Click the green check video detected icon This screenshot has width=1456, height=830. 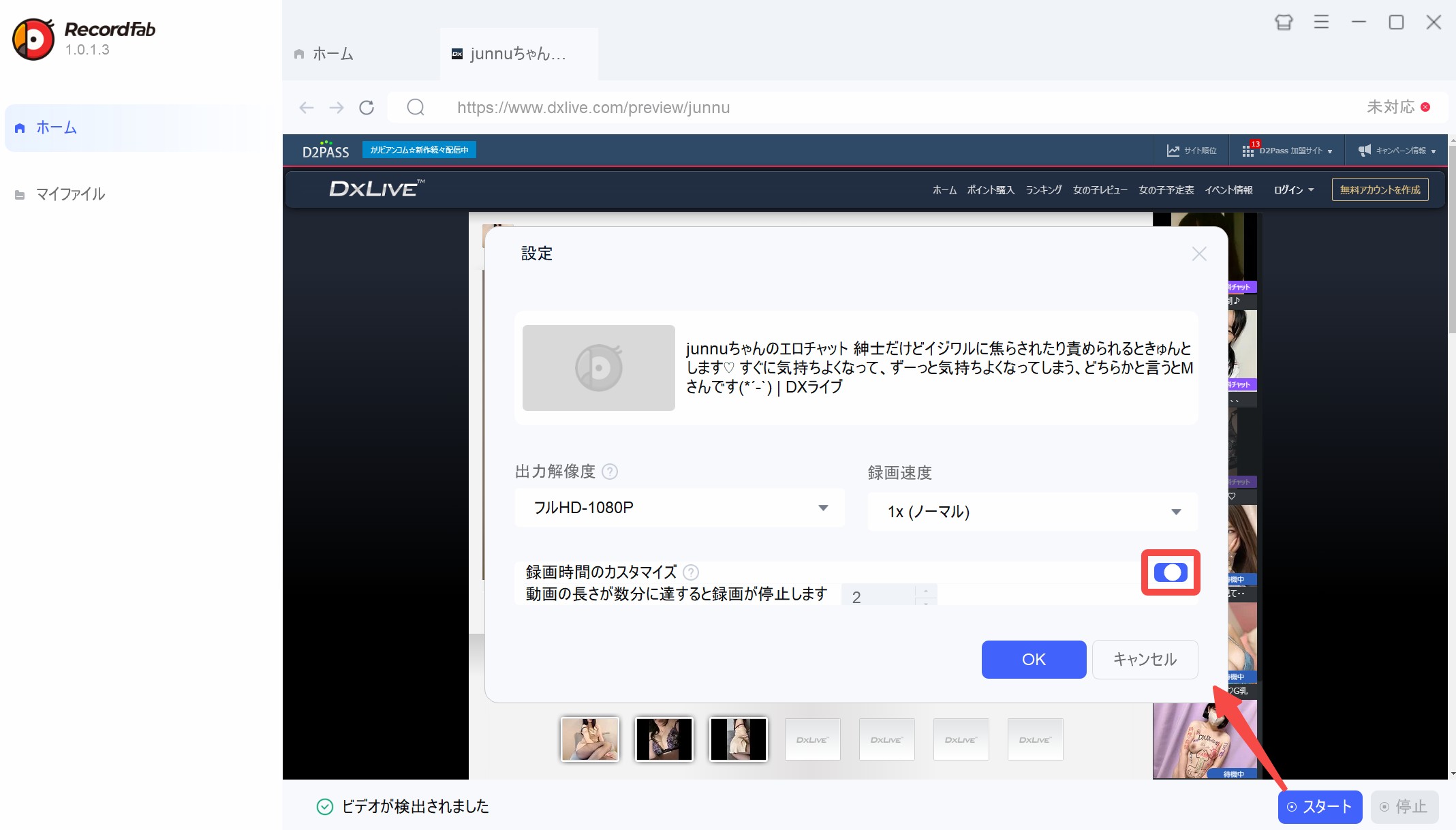[x=325, y=807]
